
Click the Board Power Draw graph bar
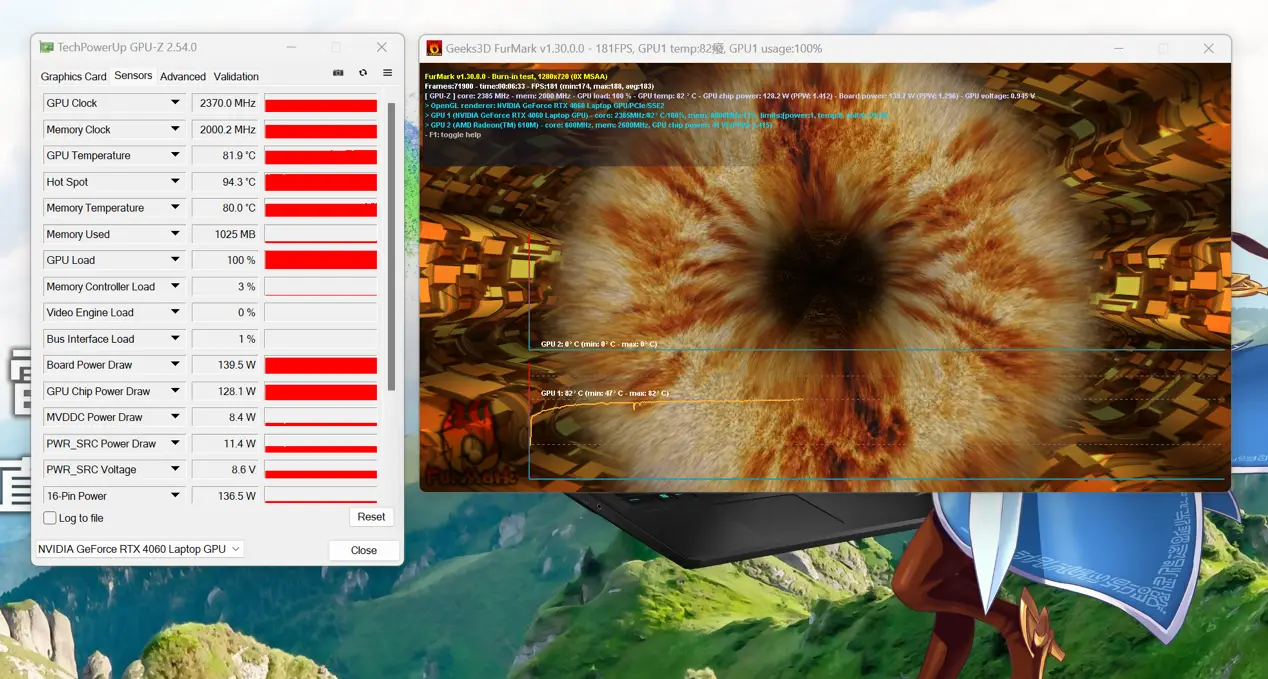coord(321,365)
